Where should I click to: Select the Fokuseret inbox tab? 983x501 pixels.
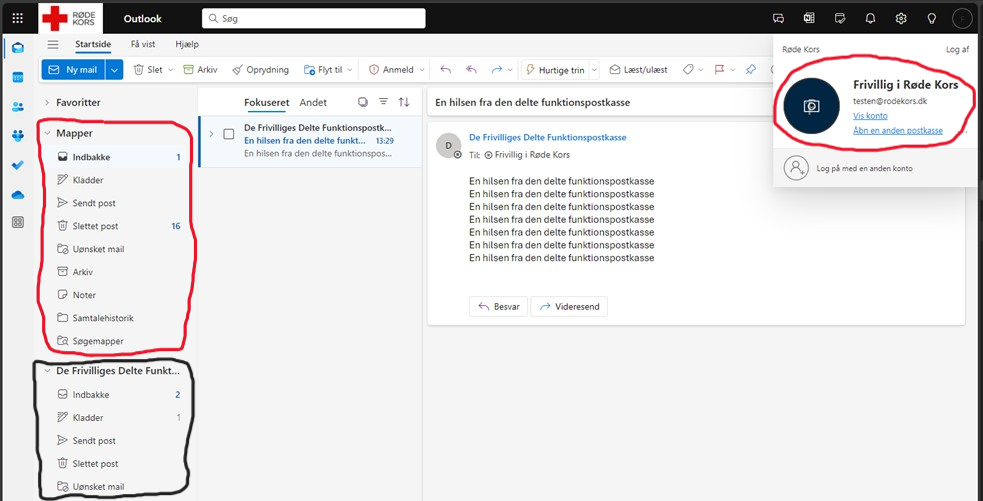click(x=266, y=102)
